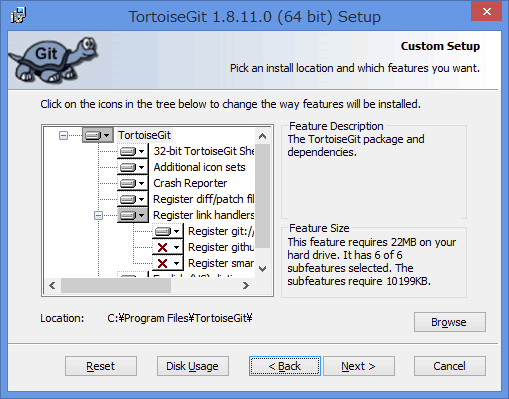Click the Browse button

[x=450, y=322]
